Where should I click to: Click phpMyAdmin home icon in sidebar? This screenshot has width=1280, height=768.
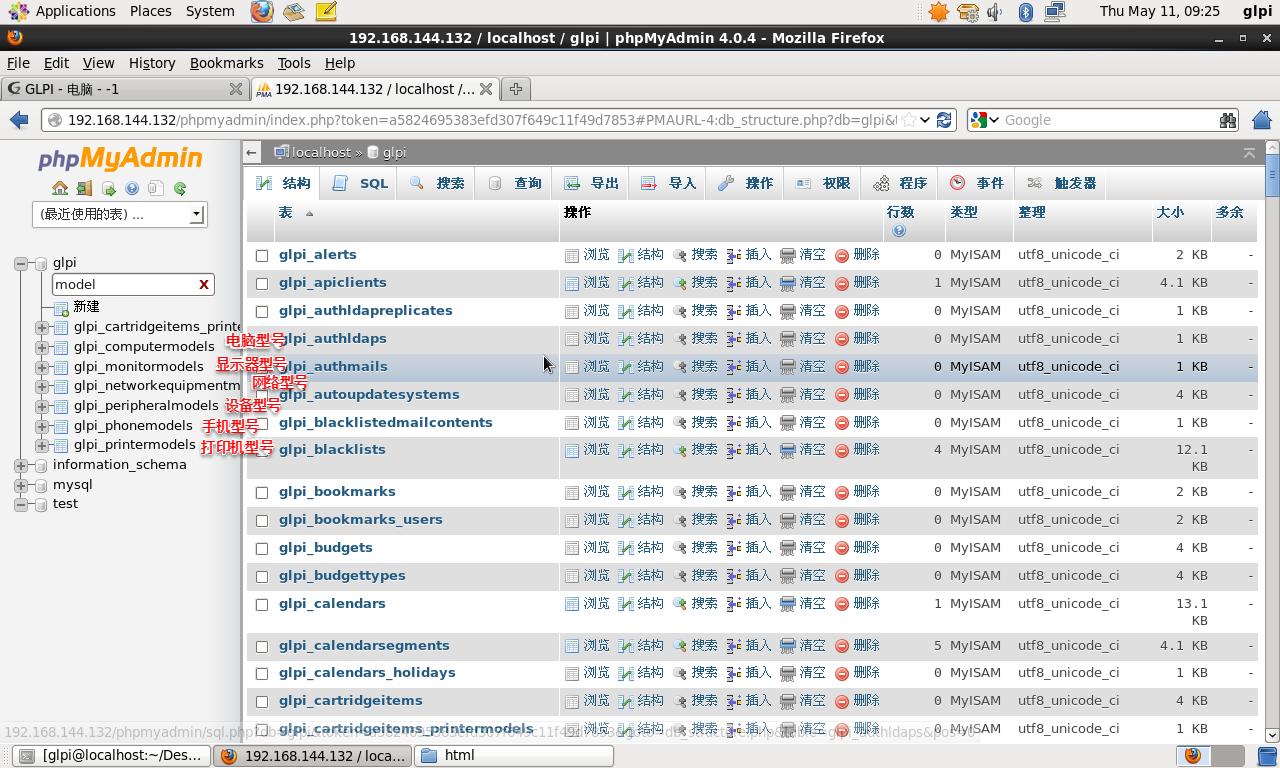pyautogui.click(x=60, y=188)
